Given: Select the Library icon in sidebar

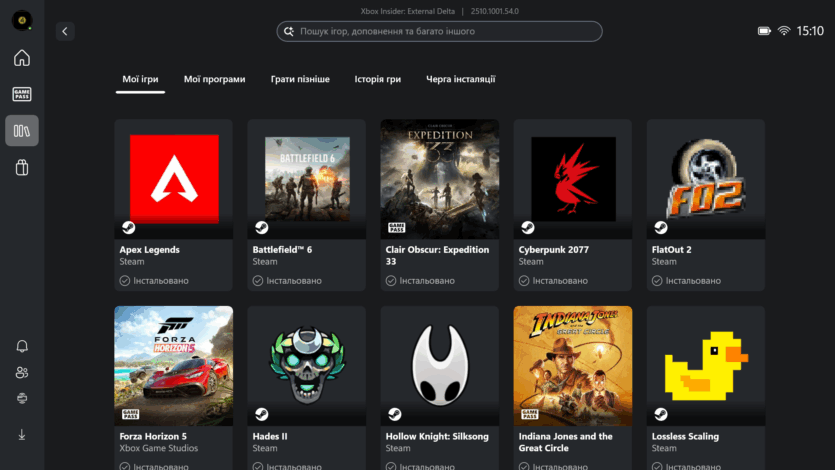Looking at the screenshot, I should [x=21, y=131].
